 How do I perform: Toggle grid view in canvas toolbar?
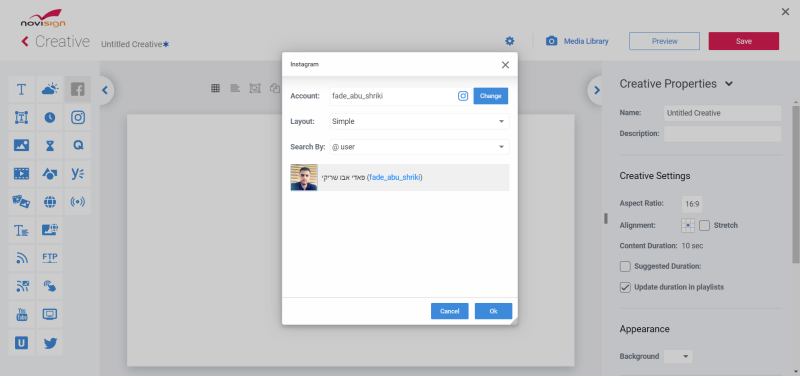point(215,88)
